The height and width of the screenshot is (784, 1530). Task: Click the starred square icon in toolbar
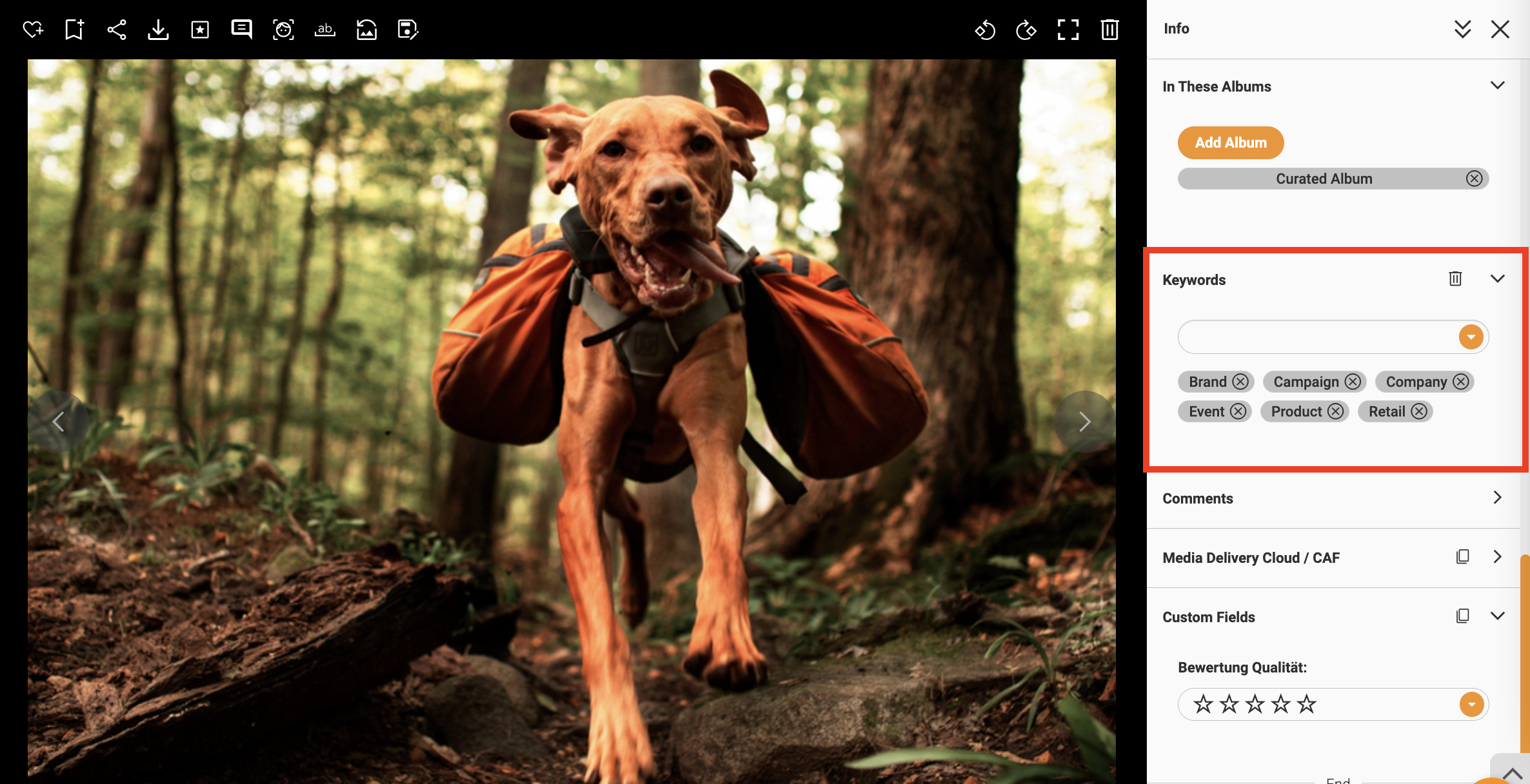point(200,30)
